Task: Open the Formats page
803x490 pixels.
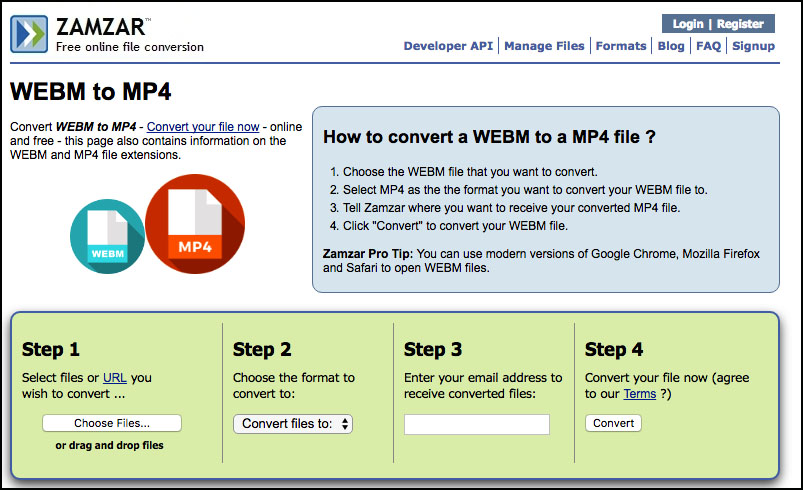Action: [621, 46]
